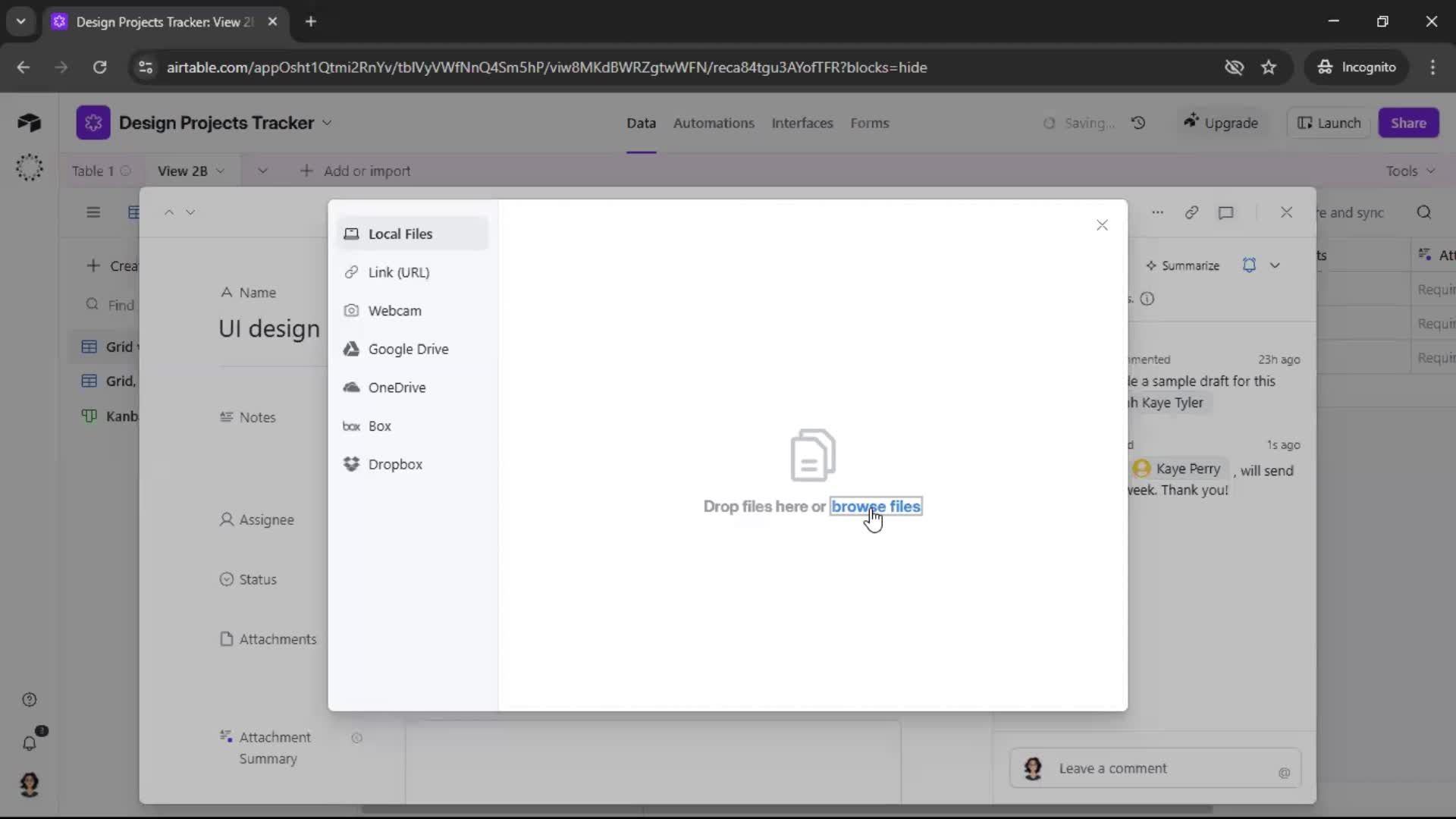Click the notification bell in comments
The width and height of the screenshot is (1456, 819).
[1249, 265]
